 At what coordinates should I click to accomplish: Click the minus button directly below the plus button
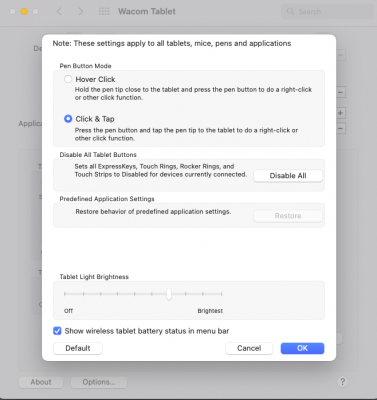coord(340,128)
